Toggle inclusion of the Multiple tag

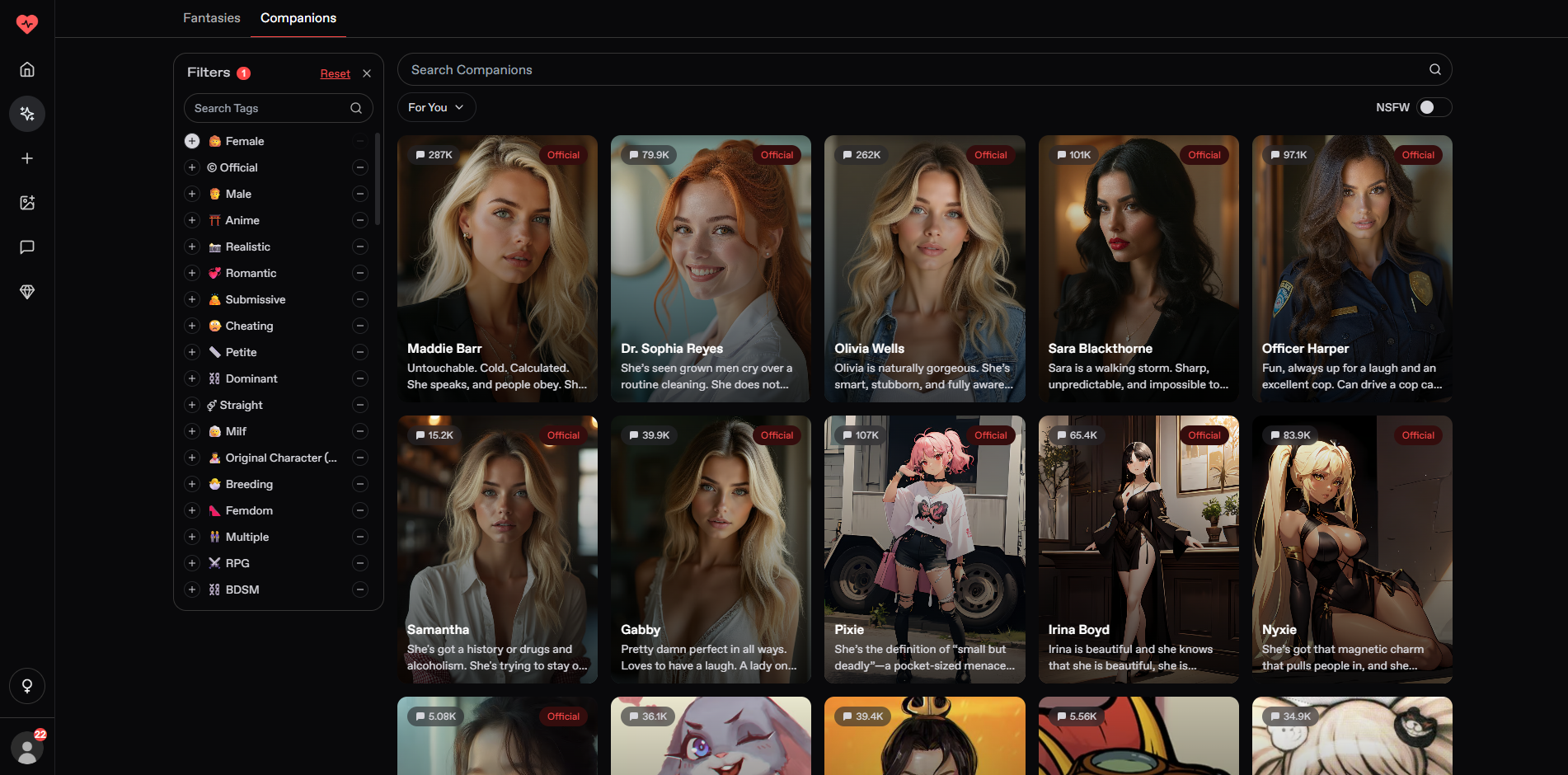(192, 537)
